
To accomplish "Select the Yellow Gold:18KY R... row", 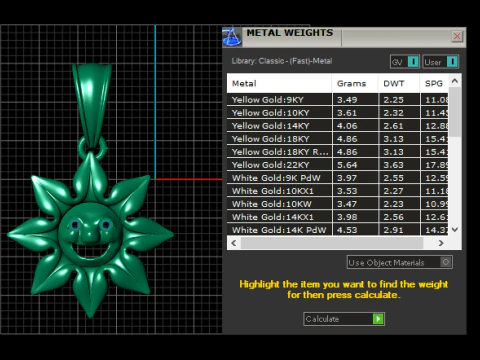I will coord(338,152).
